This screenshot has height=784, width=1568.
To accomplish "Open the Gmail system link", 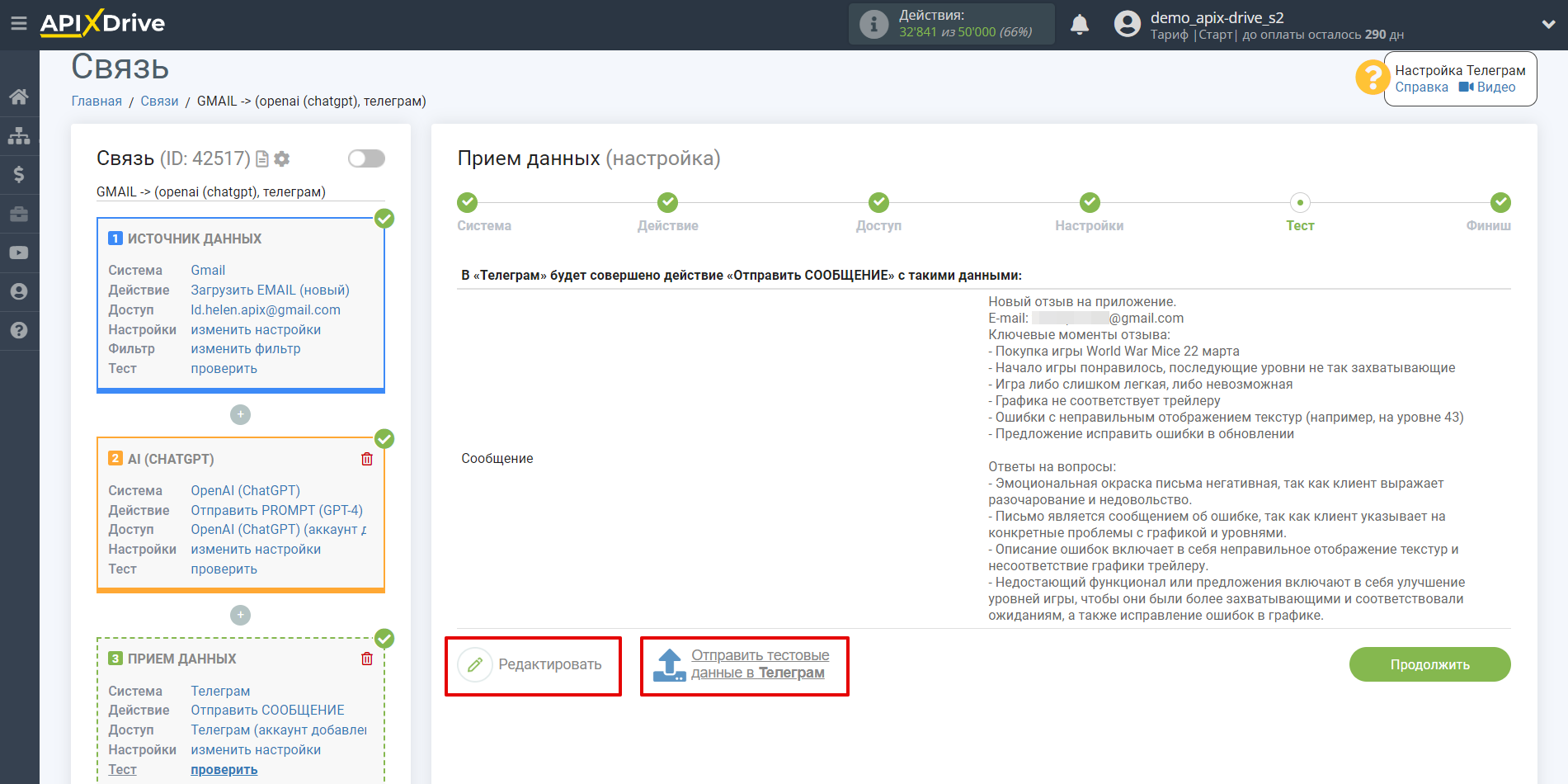I will (208, 271).
